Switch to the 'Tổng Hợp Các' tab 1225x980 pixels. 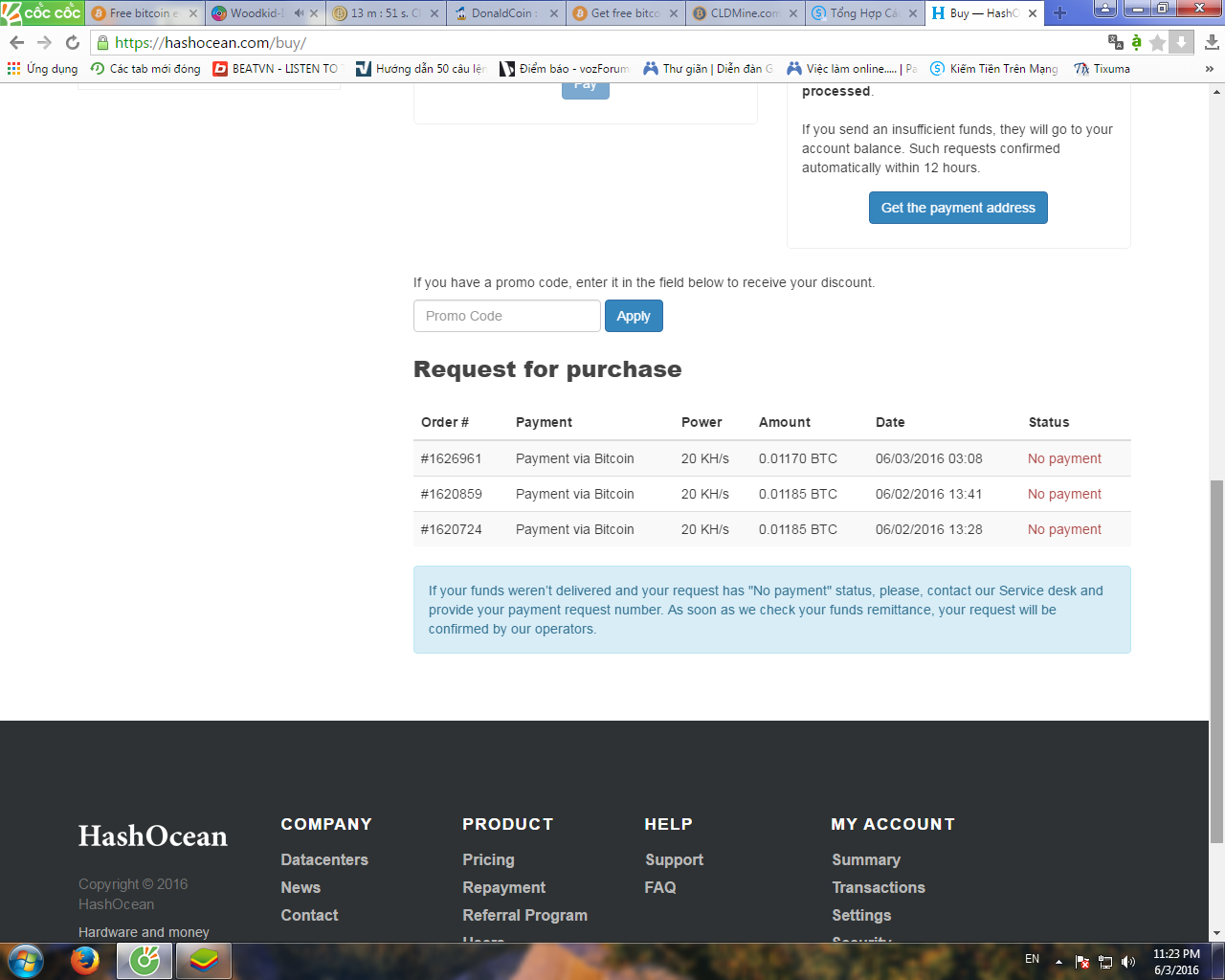point(866,13)
